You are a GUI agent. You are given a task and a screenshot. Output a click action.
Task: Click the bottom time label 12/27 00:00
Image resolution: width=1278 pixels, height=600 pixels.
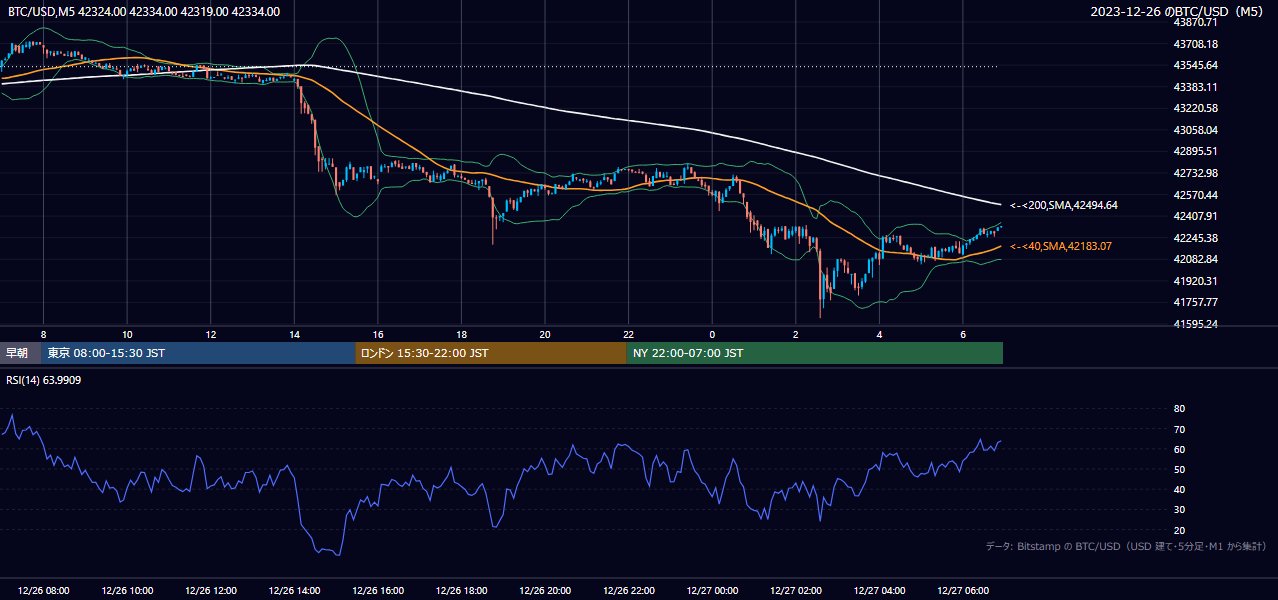click(713, 591)
